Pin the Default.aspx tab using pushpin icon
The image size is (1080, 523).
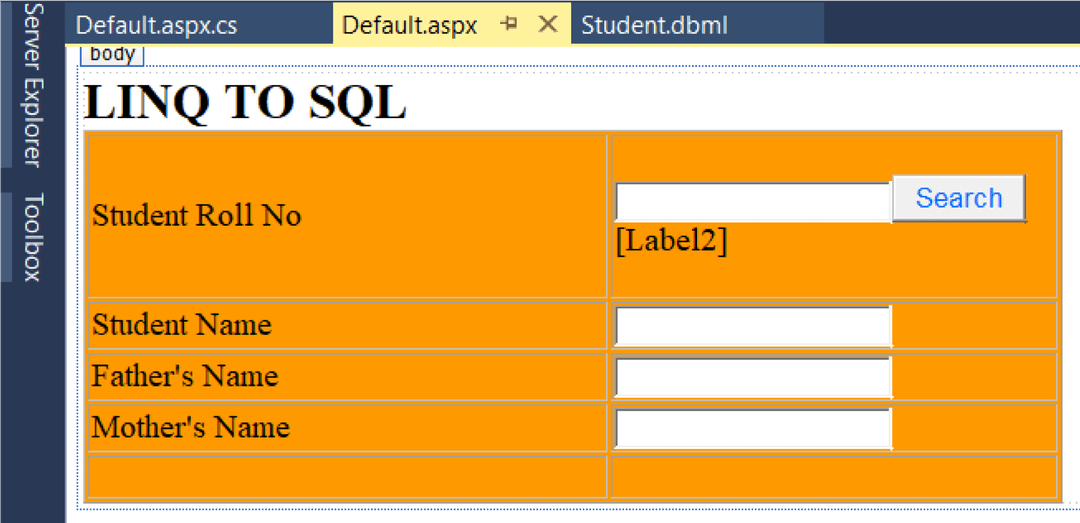509,24
